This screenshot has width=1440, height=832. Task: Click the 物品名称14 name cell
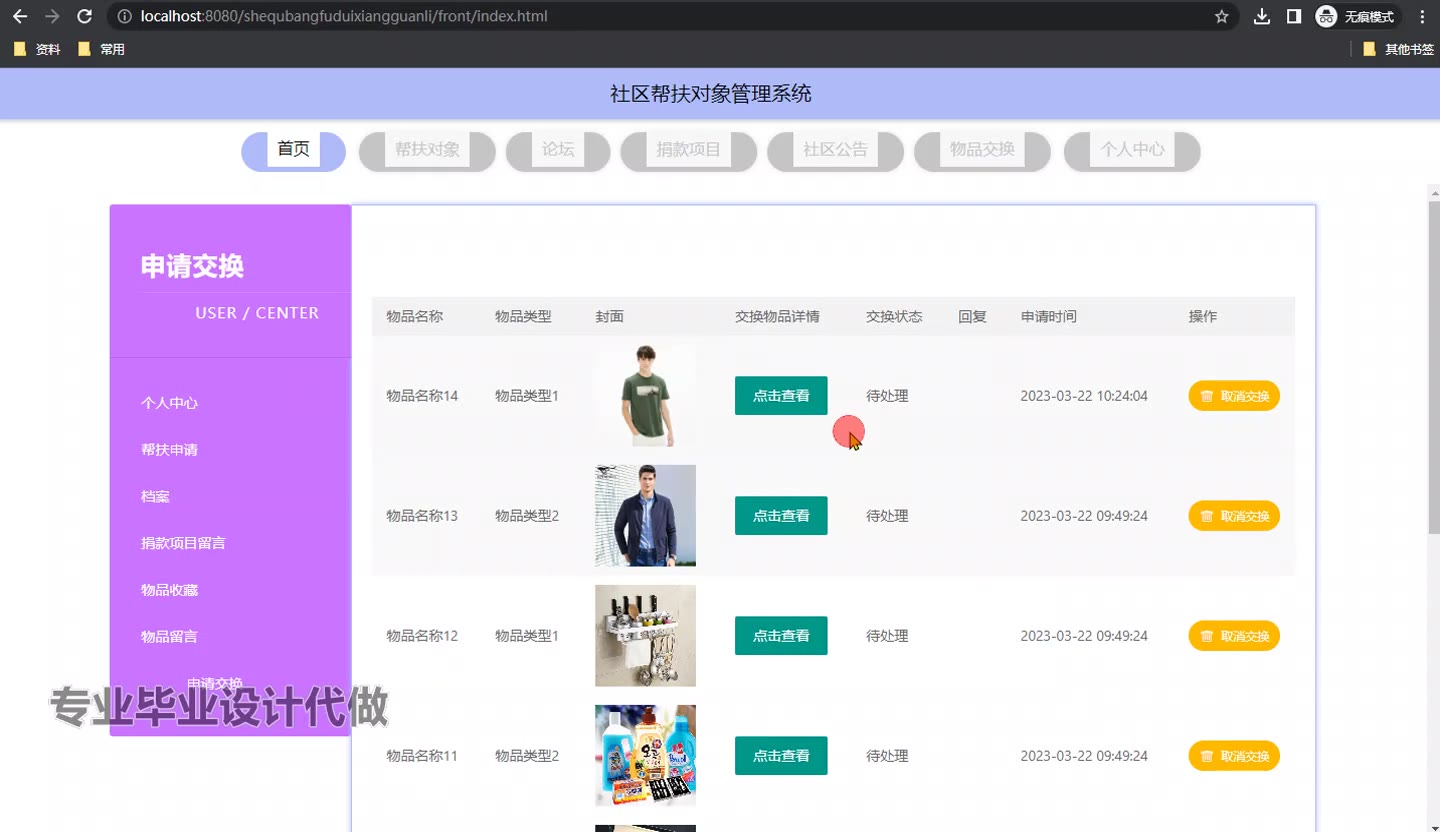[x=422, y=396]
